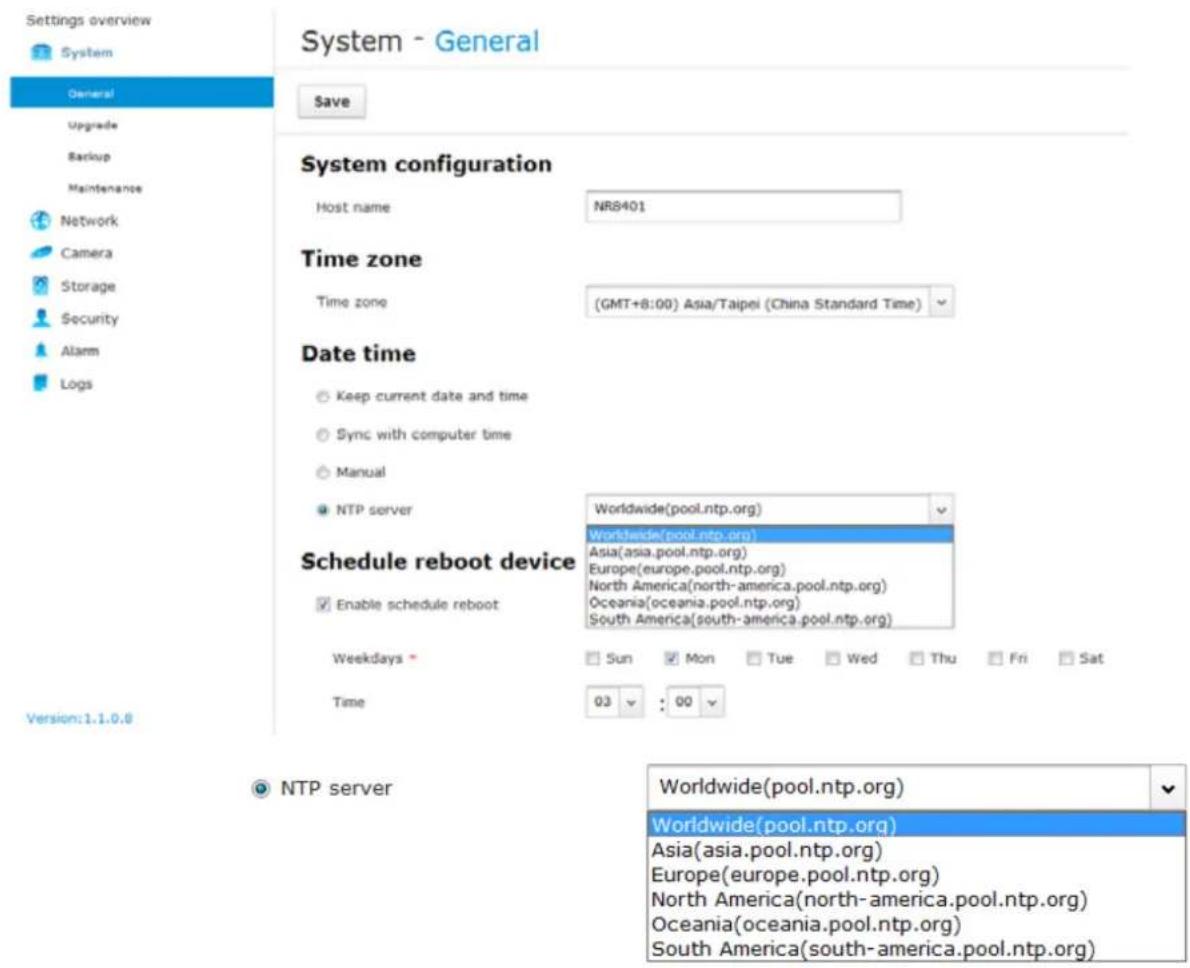Pick Asia(asia.pool.ntp.org) in enlarged list
The image size is (1190, 968).
click(x=916, y=850)
